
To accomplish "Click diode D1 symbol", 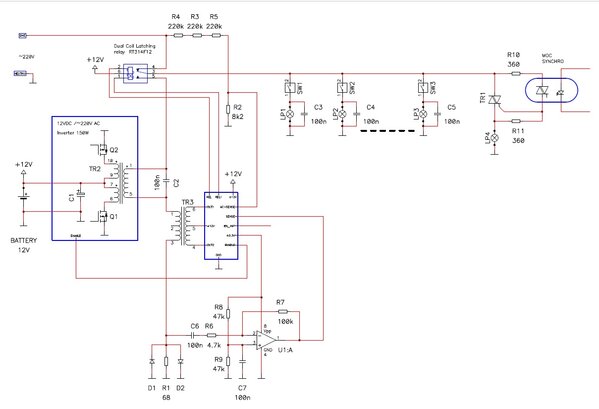I will pos(152,361).
